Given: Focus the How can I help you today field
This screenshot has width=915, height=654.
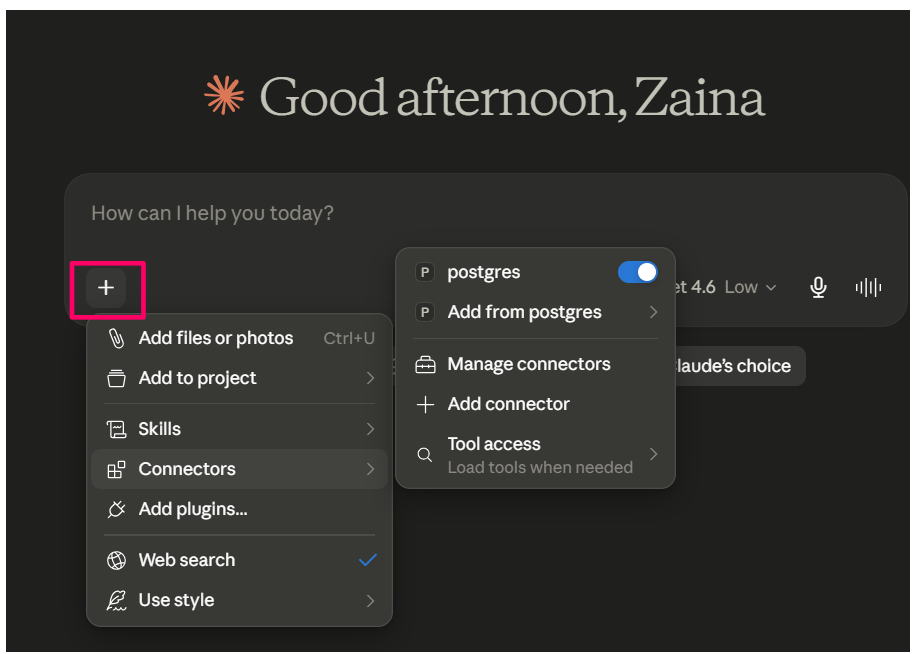Looking at the screenshot, I should [484, 214].
